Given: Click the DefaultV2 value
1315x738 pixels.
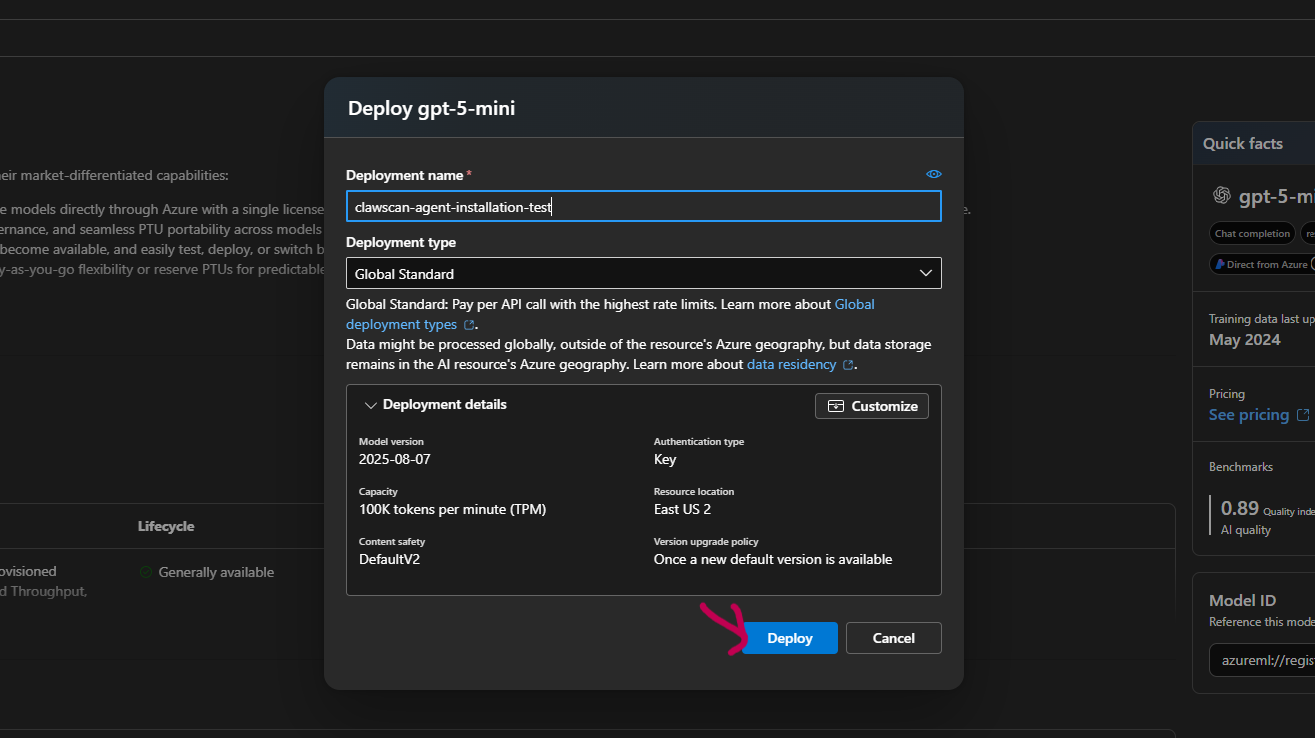Looking at the screenshot, I should (x=389, y=559).
